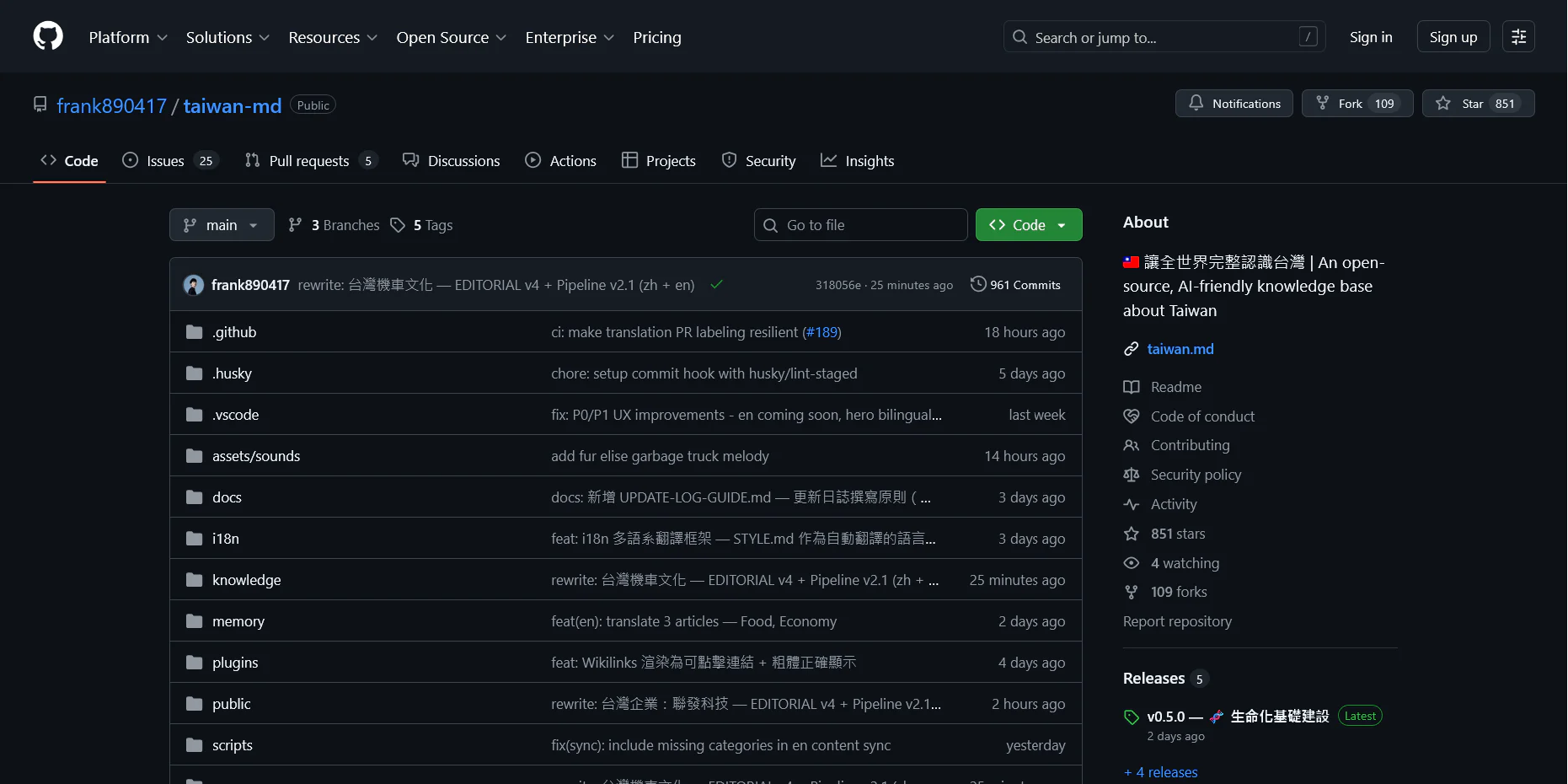1568x784 pixels.
Task: Click Sign in
Action: [1371, 37]
